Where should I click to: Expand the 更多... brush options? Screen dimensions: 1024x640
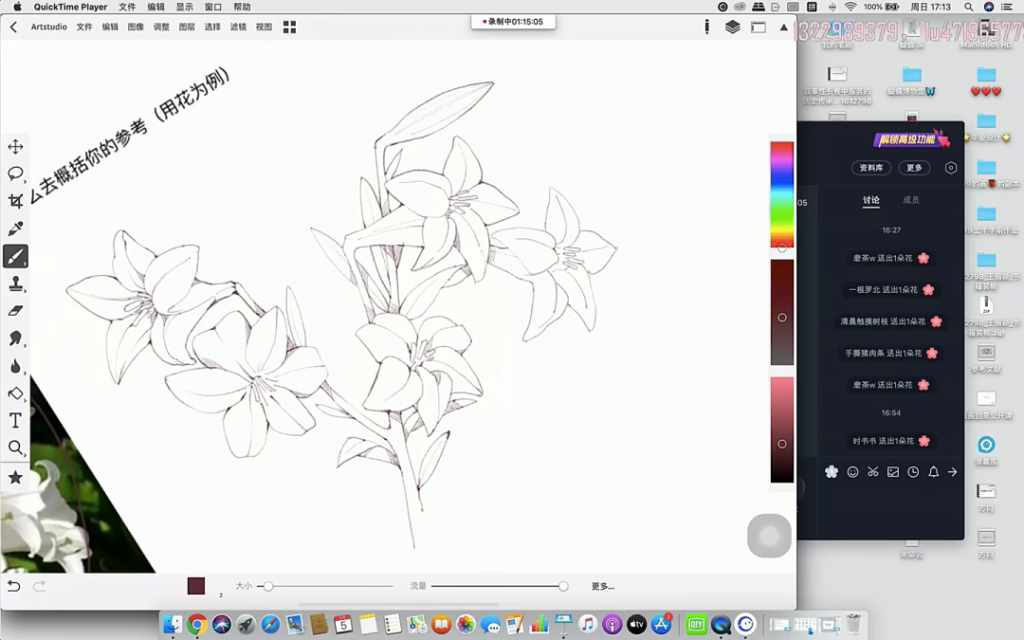tap(602, 586)
